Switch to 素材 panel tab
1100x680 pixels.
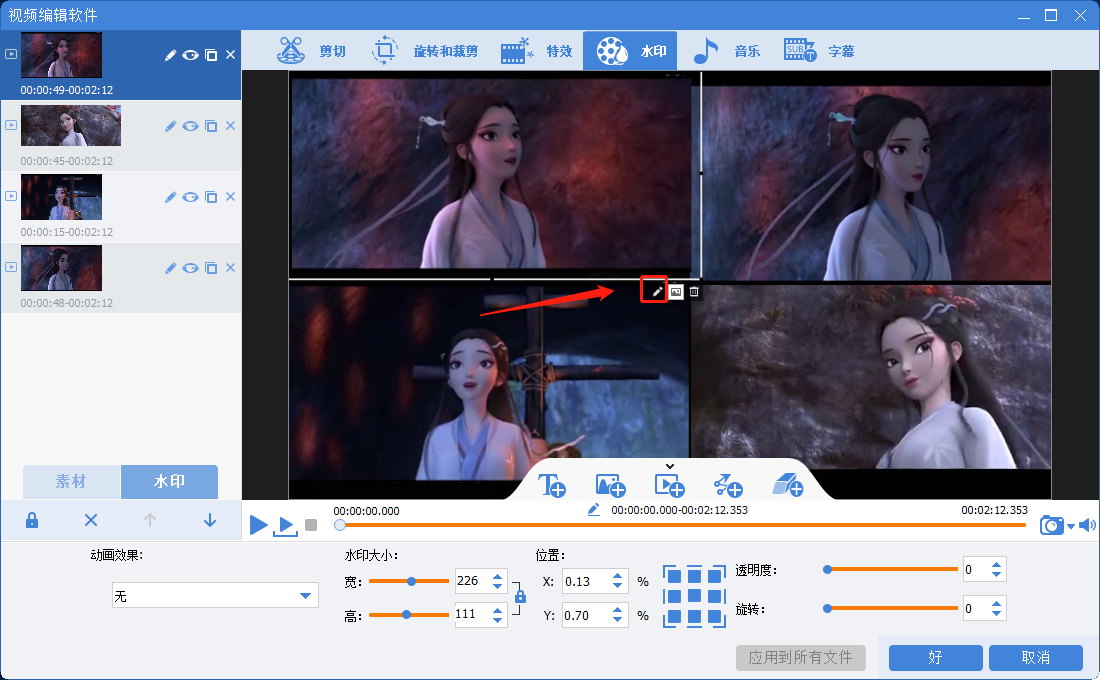(x=71, y=481)
